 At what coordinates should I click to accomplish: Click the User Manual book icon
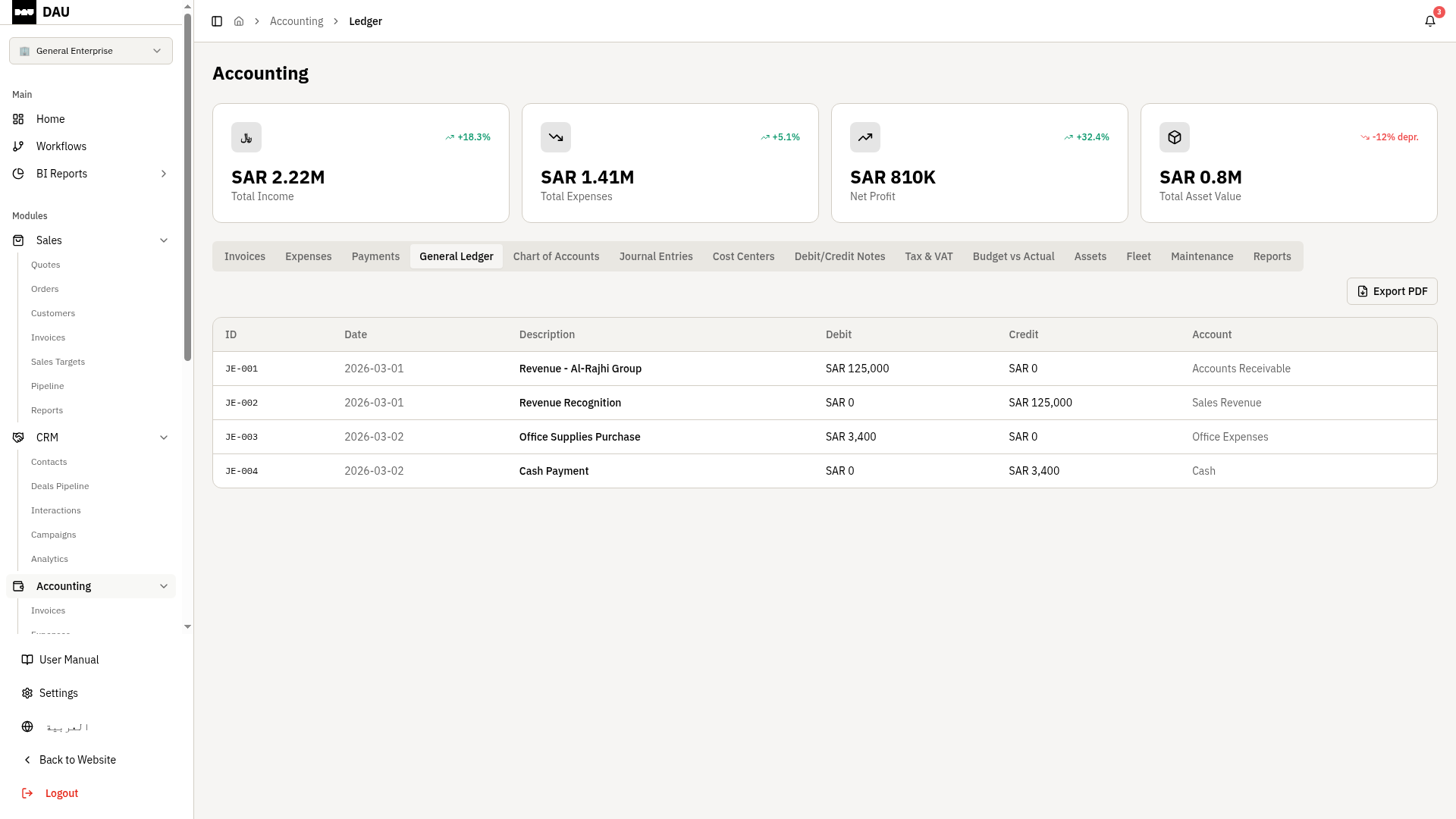27,660
